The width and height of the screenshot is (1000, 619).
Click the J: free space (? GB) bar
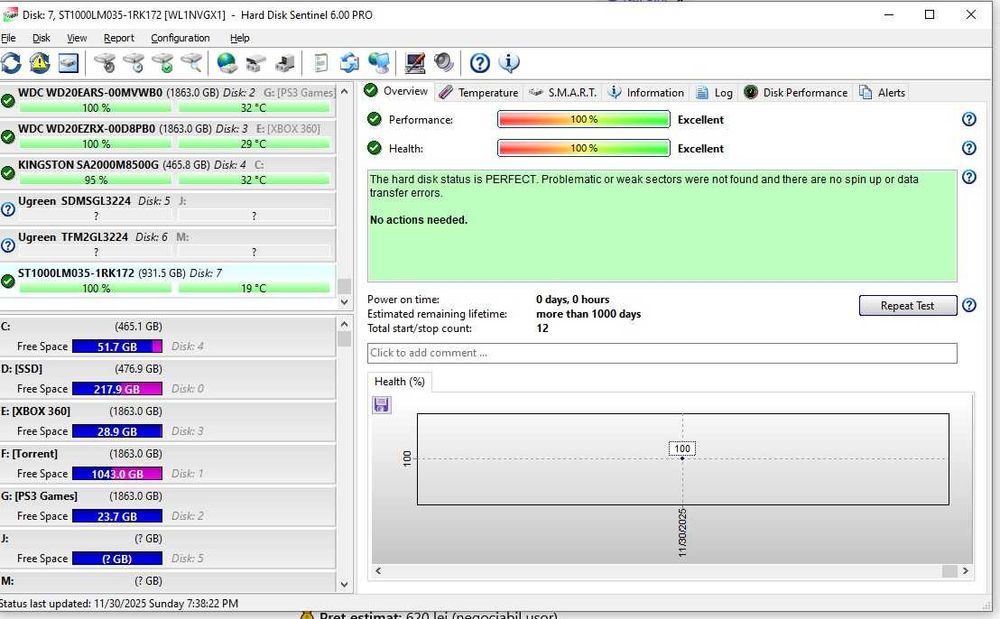pyautogui.click(x=117, y=558)
